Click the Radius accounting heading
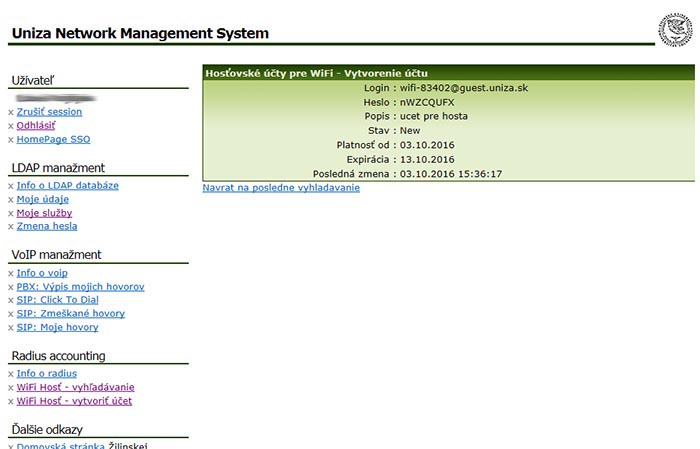The width and height of the screenshot is (700, 449). point(58,356)
